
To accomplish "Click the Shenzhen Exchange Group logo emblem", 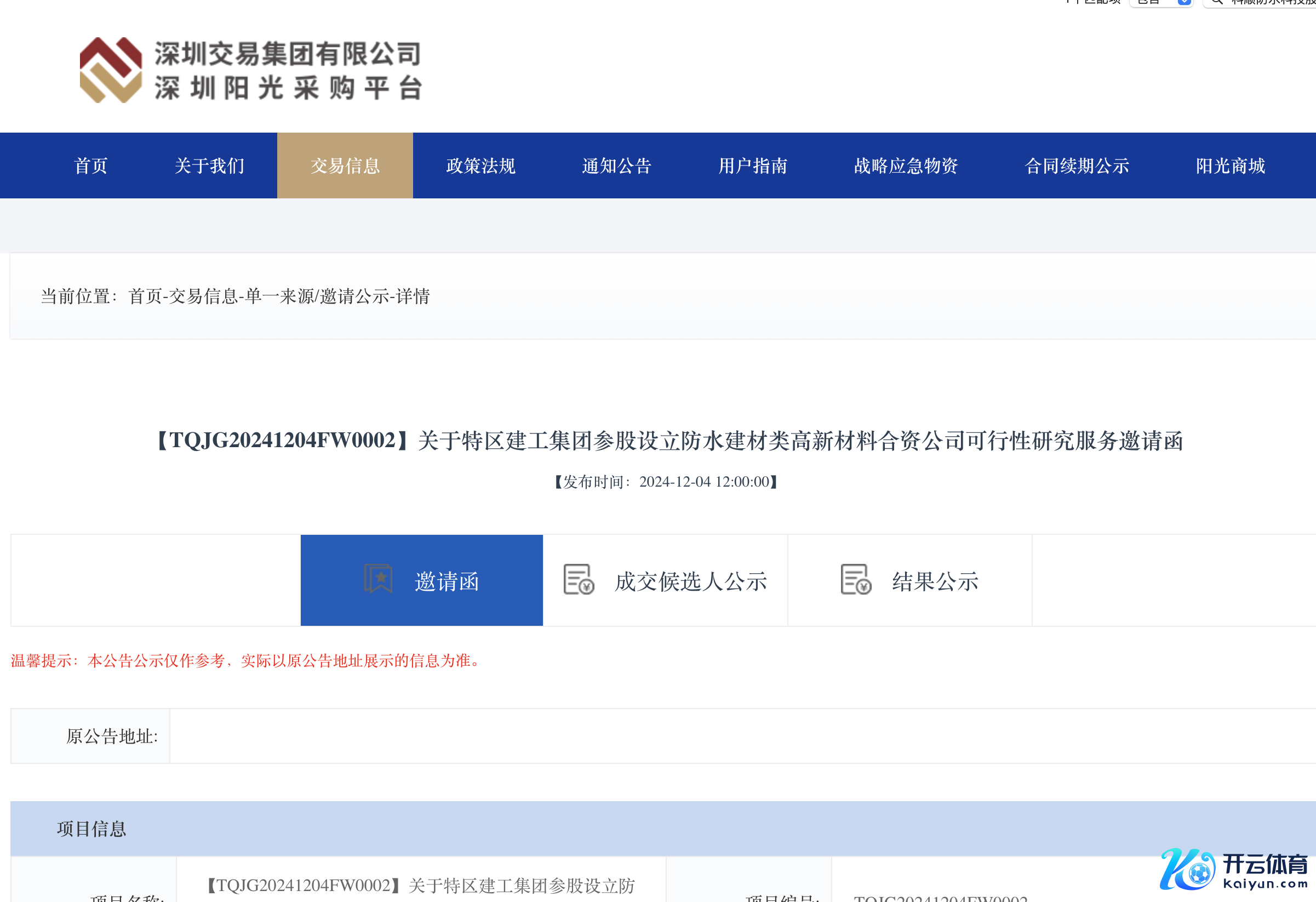I will click(111, 70).
